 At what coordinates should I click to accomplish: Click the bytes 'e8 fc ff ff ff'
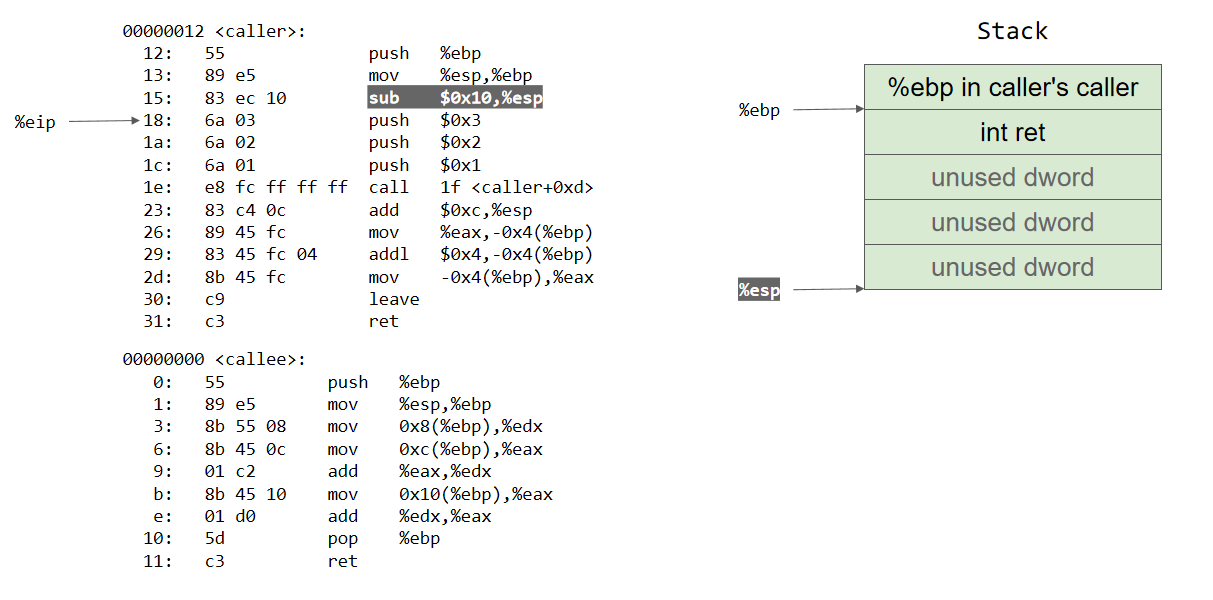(x=276, y=187)
